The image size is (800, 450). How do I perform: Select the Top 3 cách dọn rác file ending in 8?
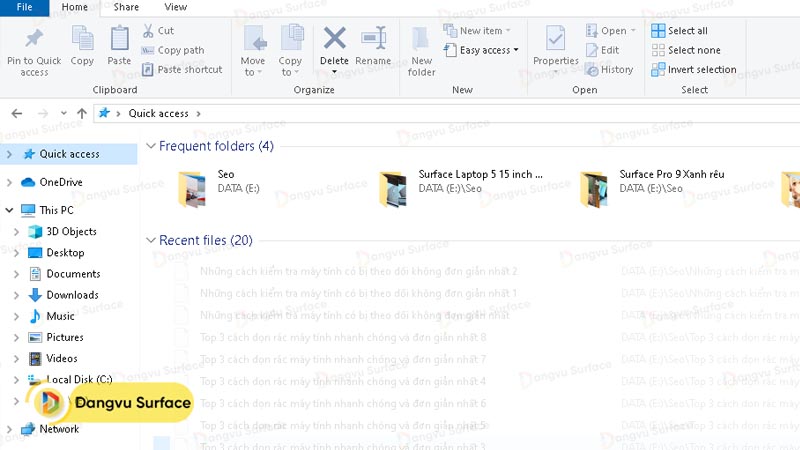click(343, 337)
